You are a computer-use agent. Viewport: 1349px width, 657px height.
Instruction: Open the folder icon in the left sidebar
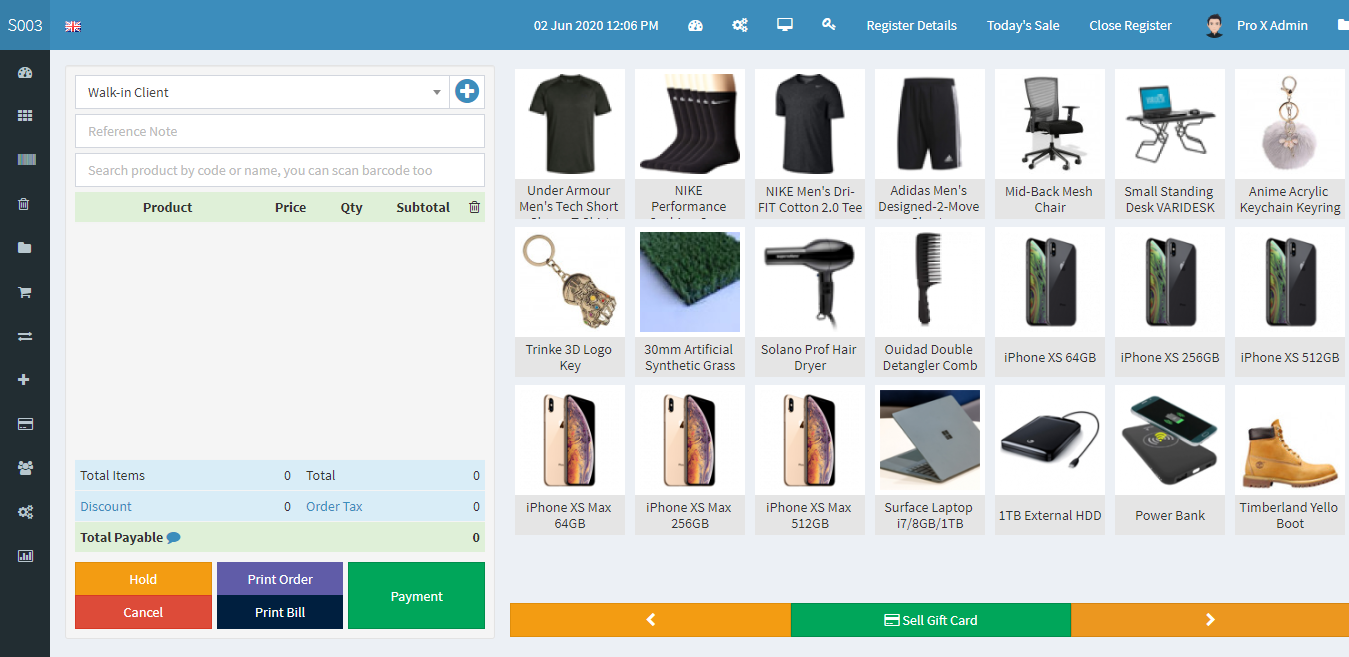coord(25,248)
